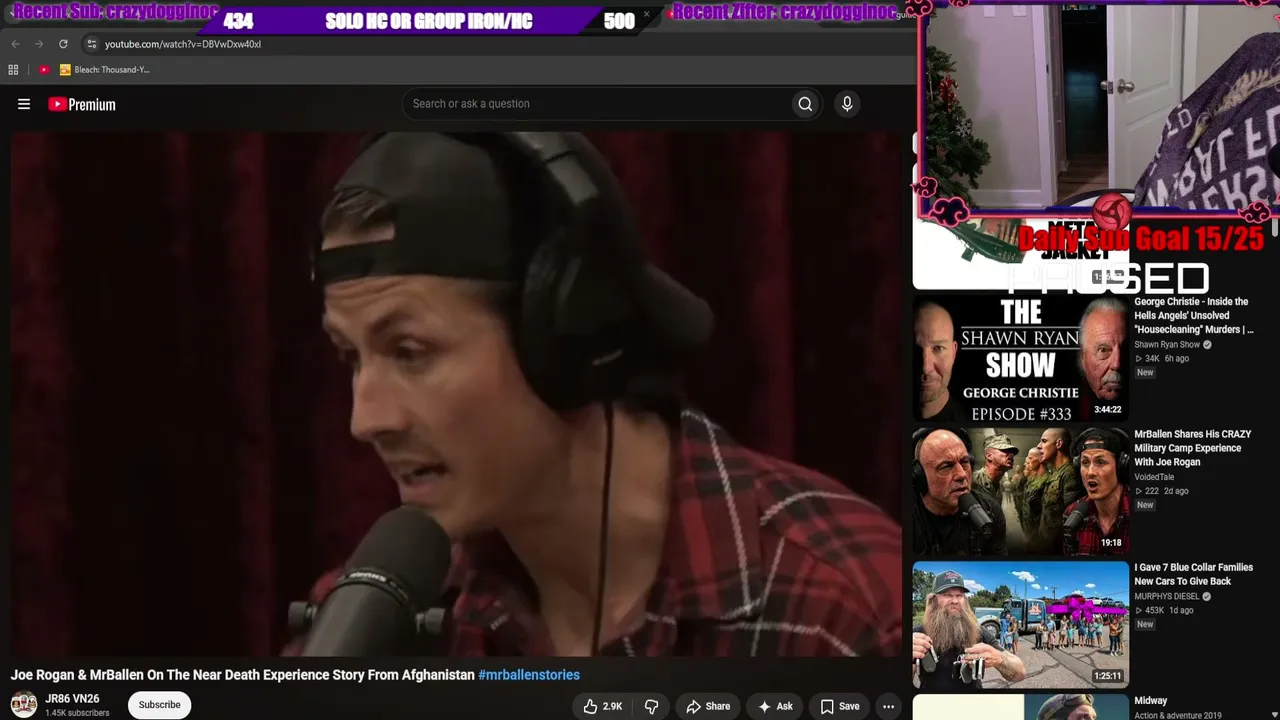Go to YouTube Premium home logo

(x=82, y=104)
